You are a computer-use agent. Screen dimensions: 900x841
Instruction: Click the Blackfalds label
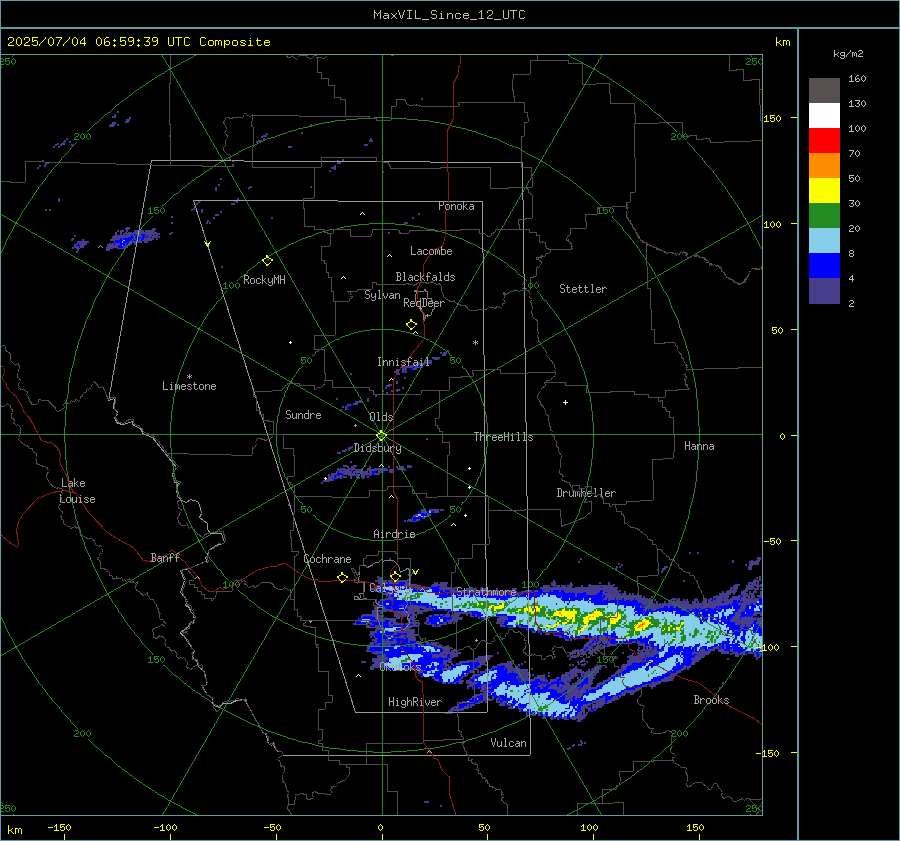425,277
